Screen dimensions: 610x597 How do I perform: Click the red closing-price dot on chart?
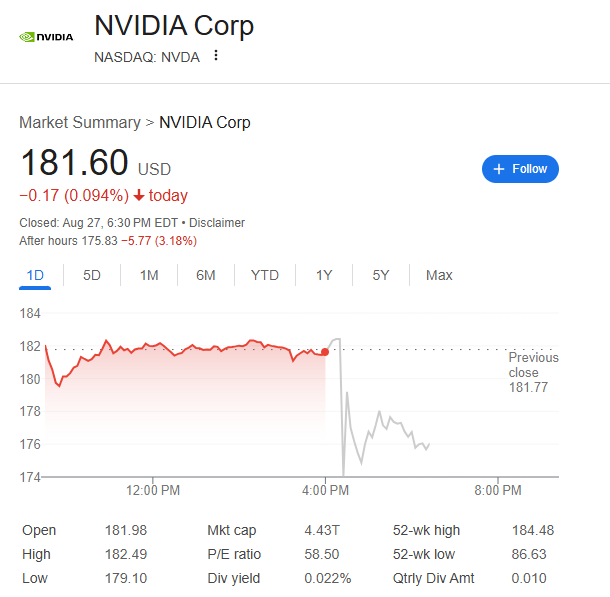click(325, 352)
